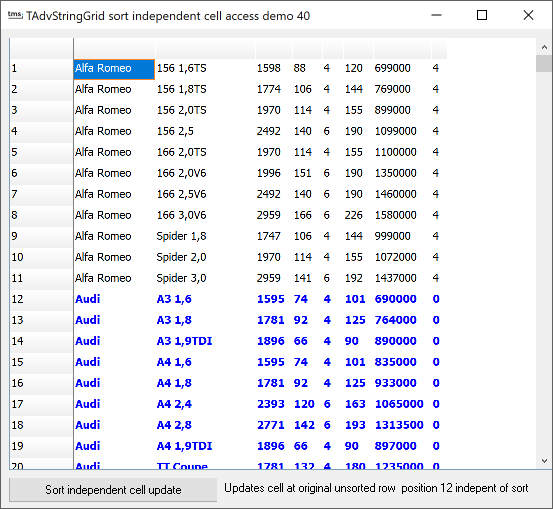Viewport: 553px width, 509px height.
Task: Select the price cell '1580000'
Action: [402, 216]
